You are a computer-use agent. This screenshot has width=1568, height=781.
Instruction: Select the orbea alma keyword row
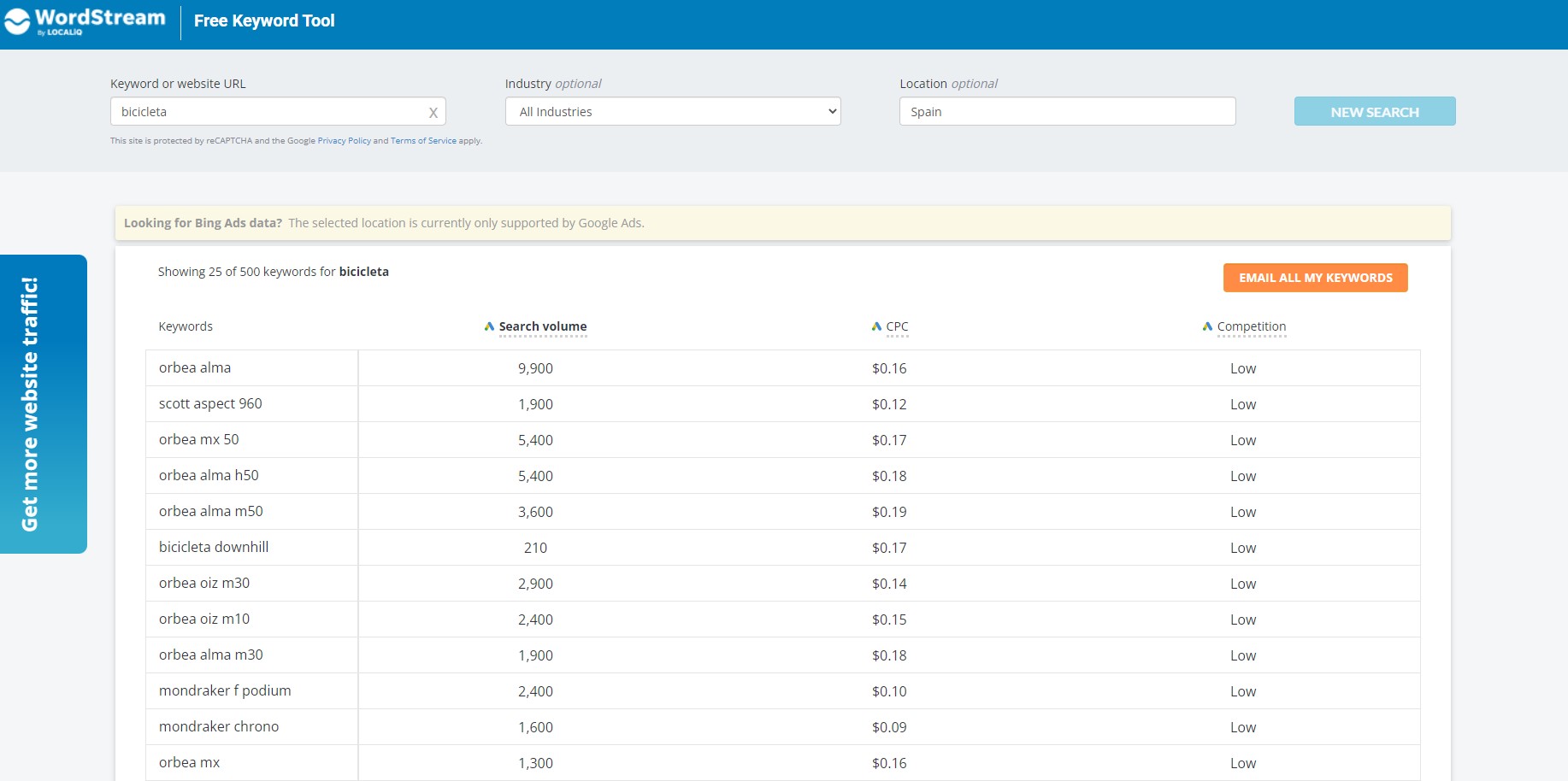pyautogui.click(x=195, y=367)
